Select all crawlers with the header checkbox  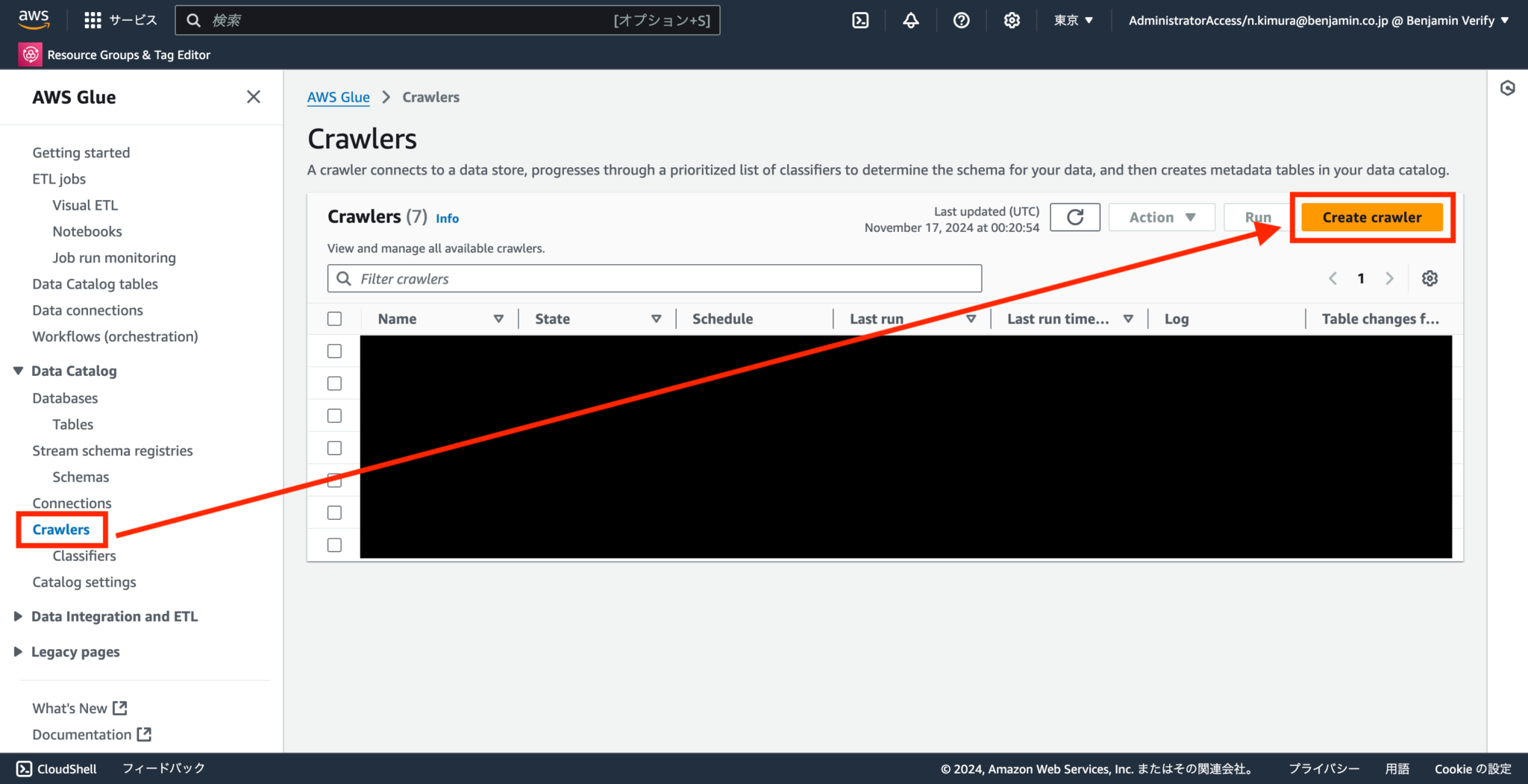334,318
